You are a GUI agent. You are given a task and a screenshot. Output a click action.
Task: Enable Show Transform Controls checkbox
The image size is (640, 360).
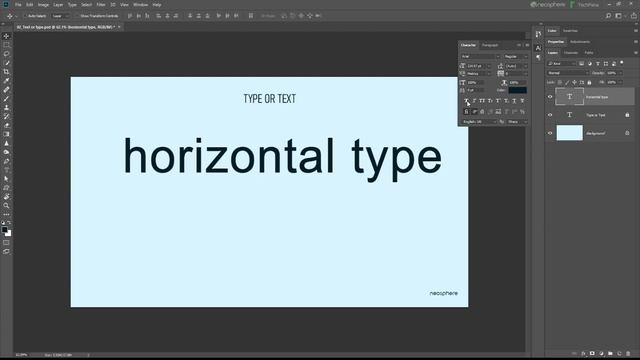(77, 16)
